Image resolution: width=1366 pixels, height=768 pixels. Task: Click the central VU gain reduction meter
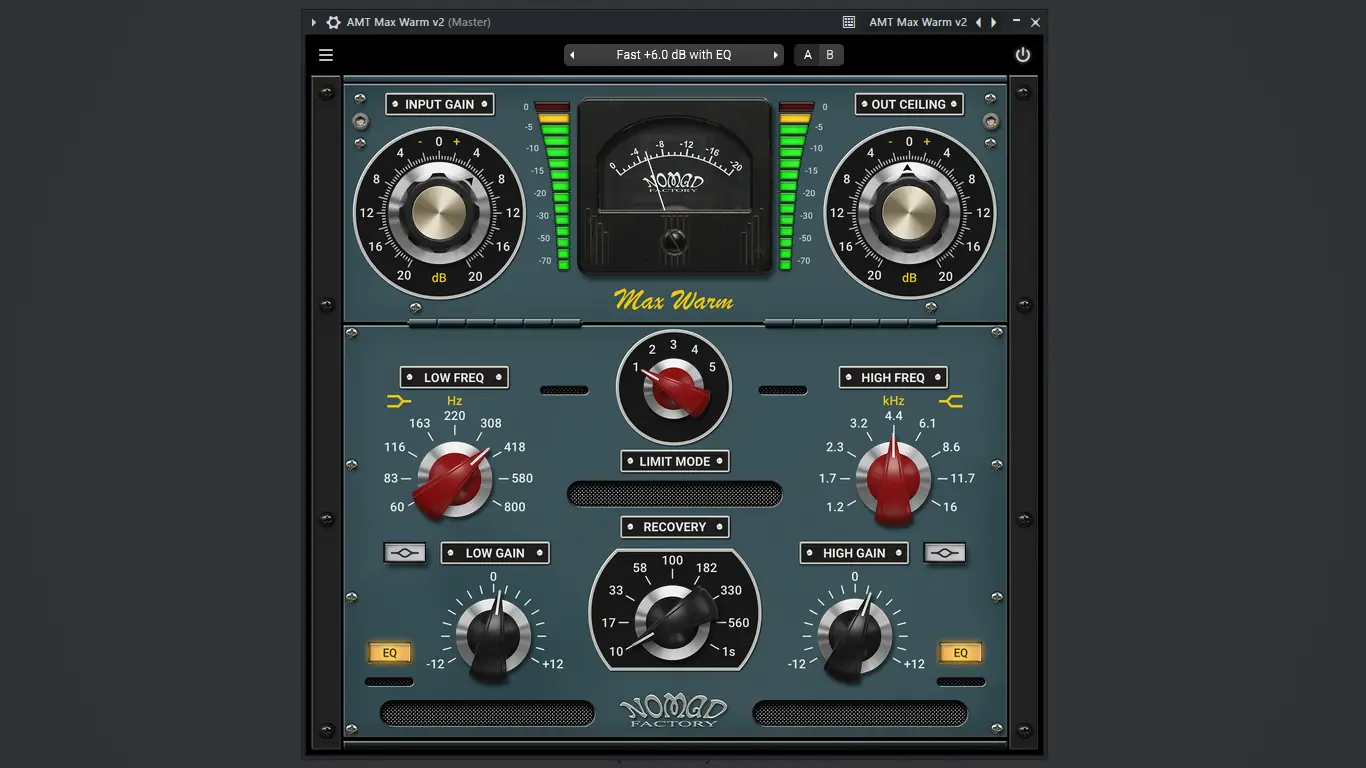[675, 186]
